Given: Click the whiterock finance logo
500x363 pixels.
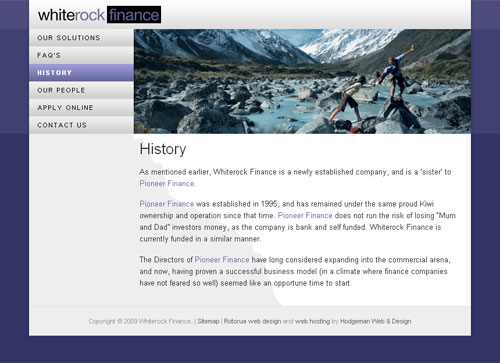Looking at the screenshot, I should click(x=99, y=15).
